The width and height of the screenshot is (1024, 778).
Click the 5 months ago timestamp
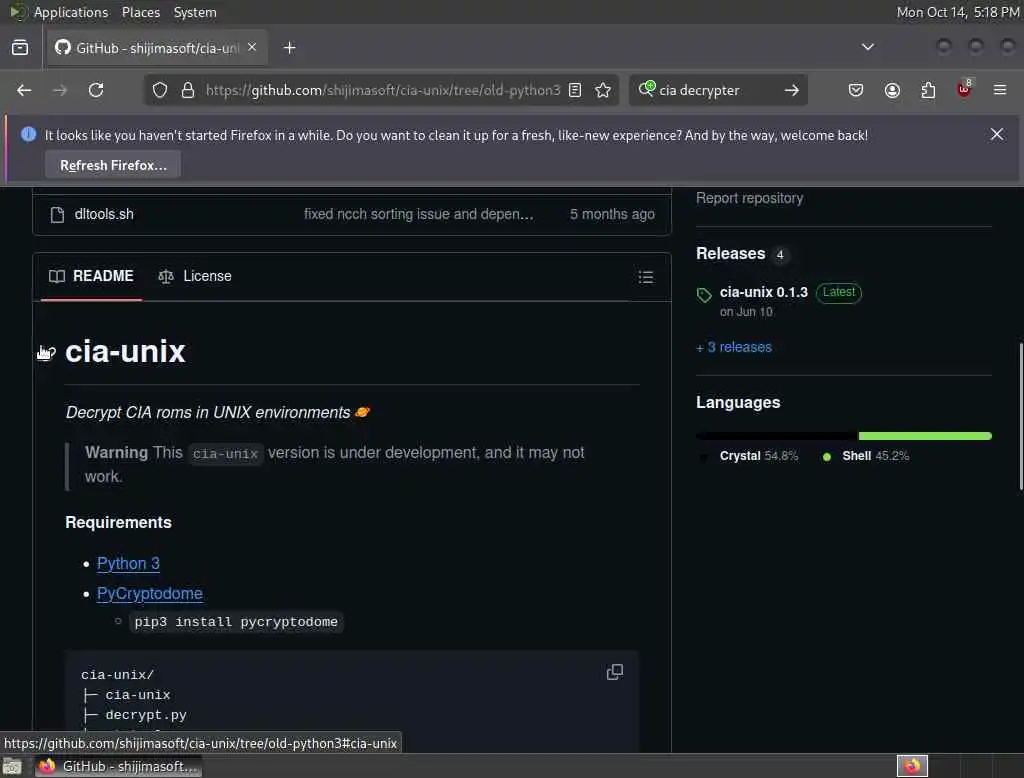(x=612, y=214)
